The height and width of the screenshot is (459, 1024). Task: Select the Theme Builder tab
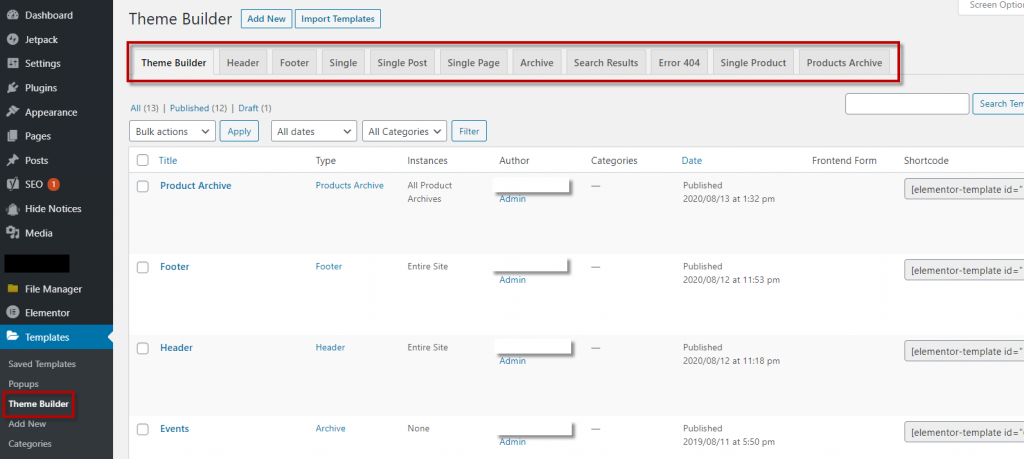click(x=174, y=63)
